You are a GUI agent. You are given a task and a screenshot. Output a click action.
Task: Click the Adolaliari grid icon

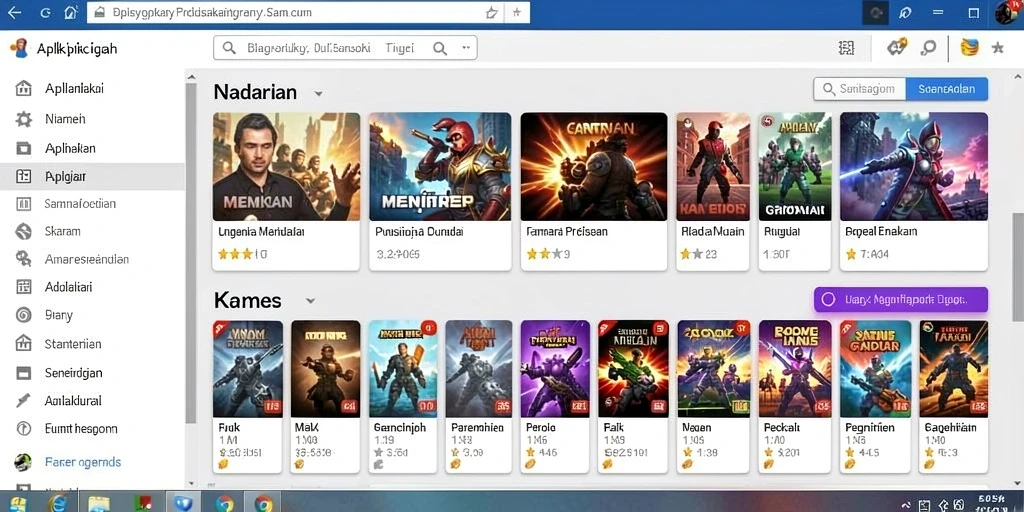(24, 287)
